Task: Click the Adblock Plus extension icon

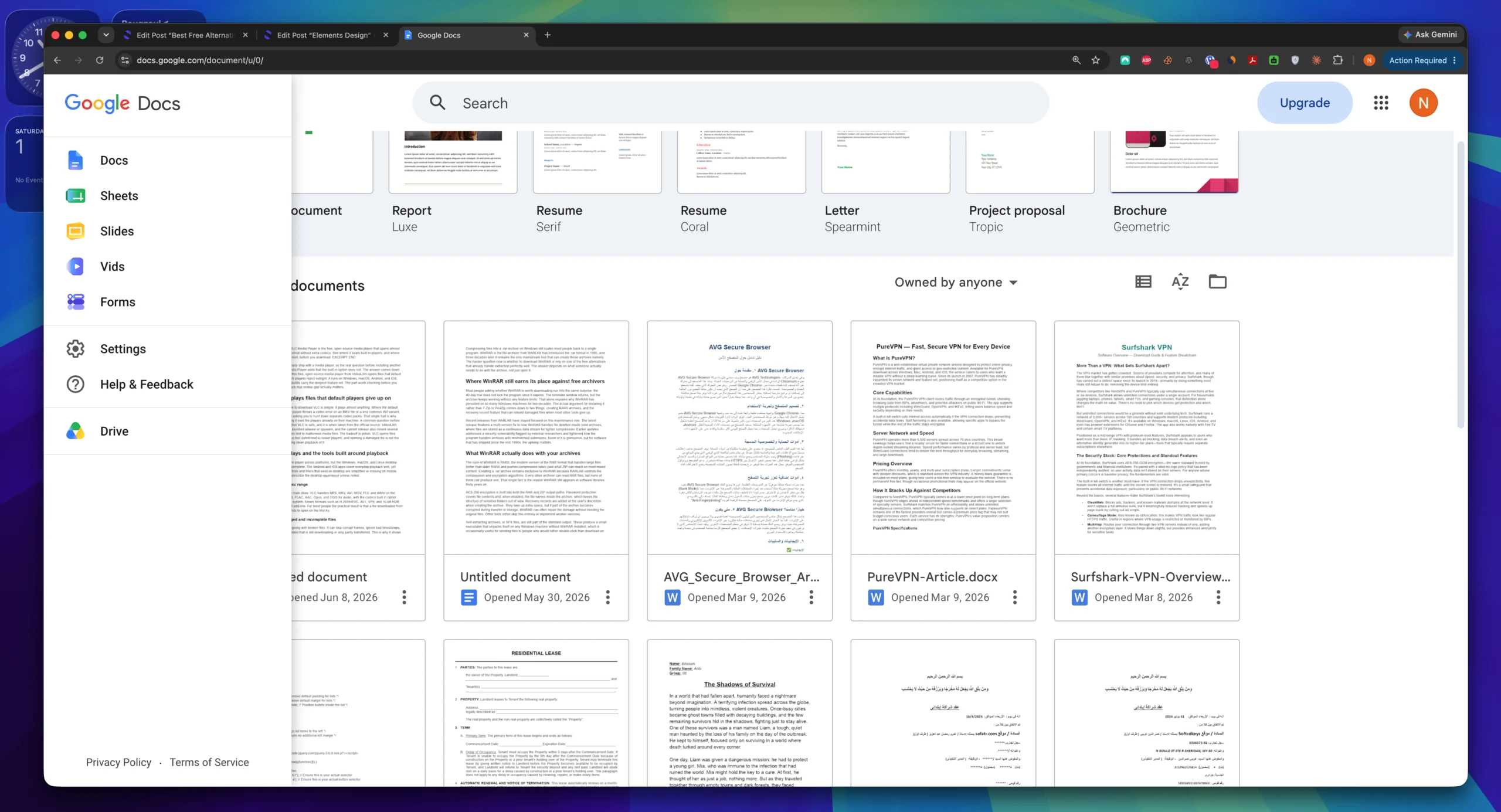Action: 1146,60
